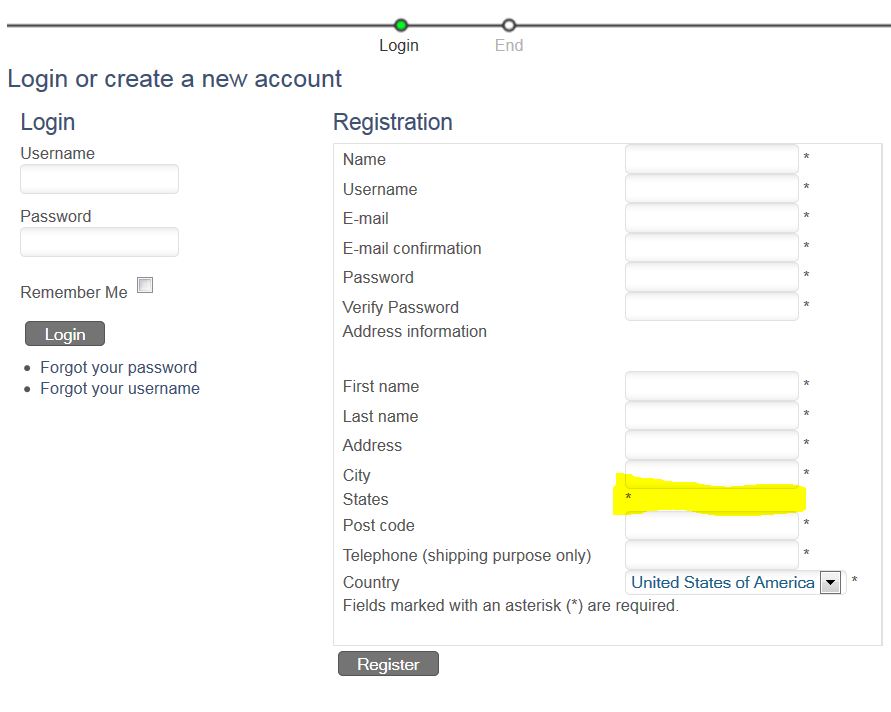
Task: Select the E-mail input field
Action: point(711,218)
